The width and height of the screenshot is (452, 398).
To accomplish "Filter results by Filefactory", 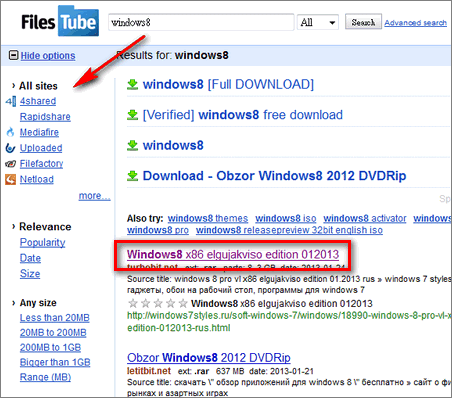I will (x=41, y=164).
